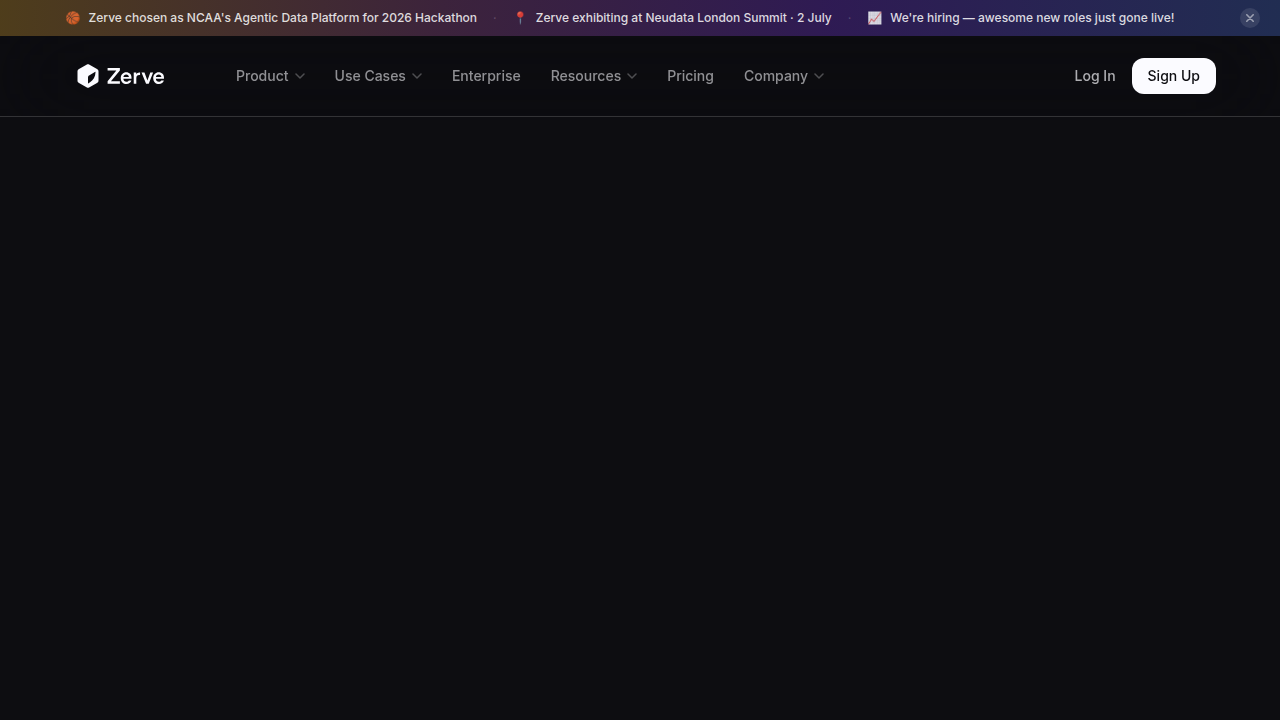Viewport: 1280px width, 720px height.
Task: Open the We're hiring announcement link
Action: (1032, 18)
